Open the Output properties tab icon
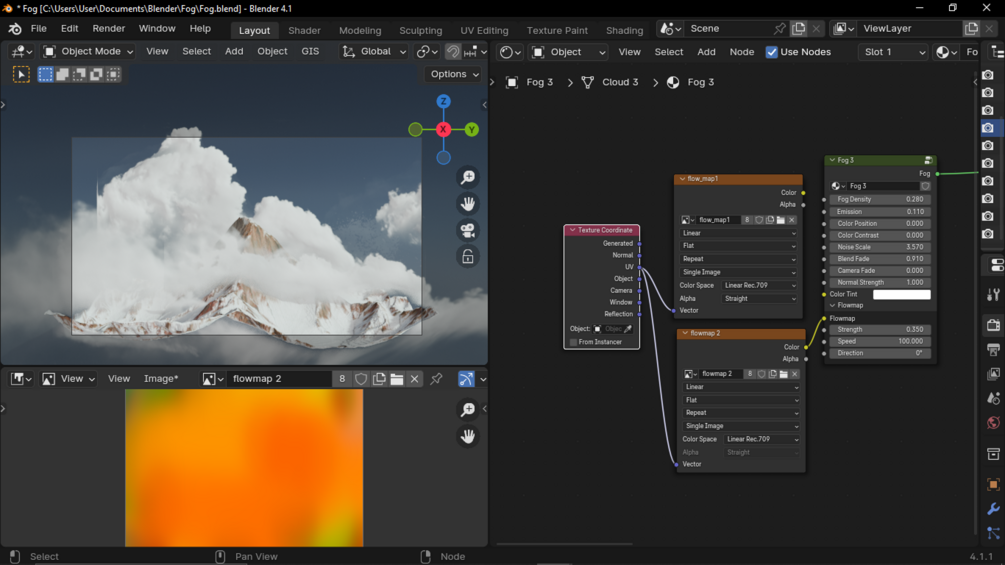Image resolution: width=1005 pixels, height=565 pixels. 993,349
